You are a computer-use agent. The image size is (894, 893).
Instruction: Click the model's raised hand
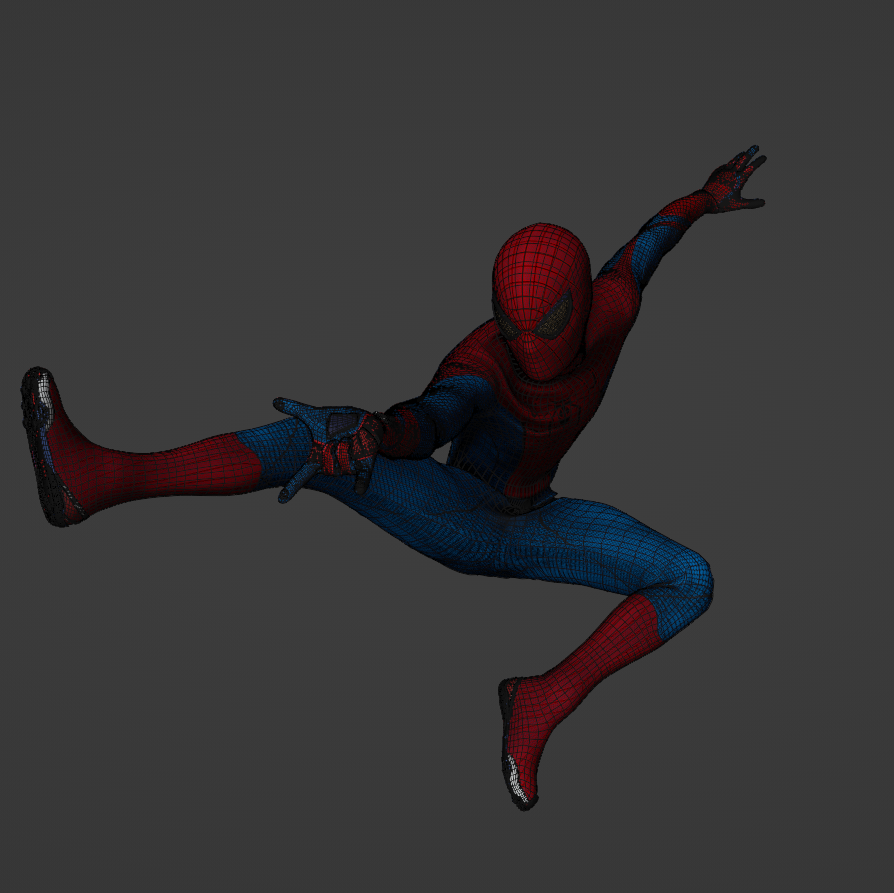tap(735, 180)
